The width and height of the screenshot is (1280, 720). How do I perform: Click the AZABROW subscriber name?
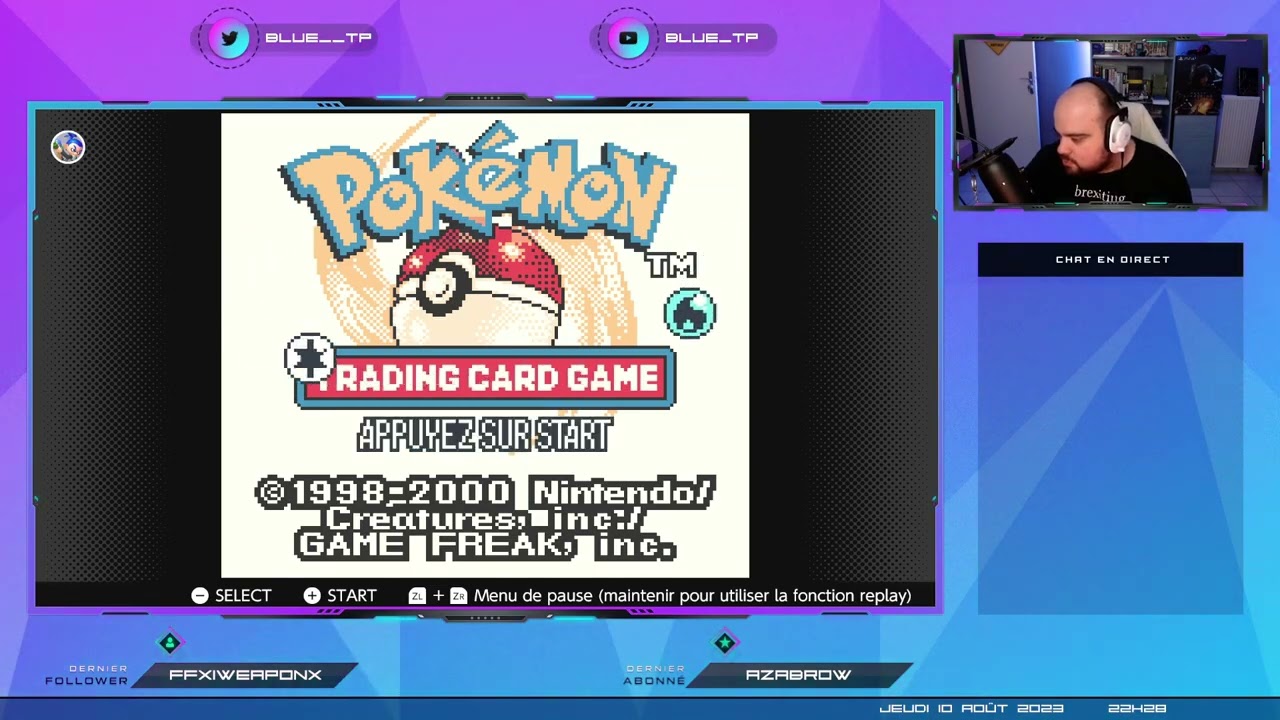coord(798,675)
